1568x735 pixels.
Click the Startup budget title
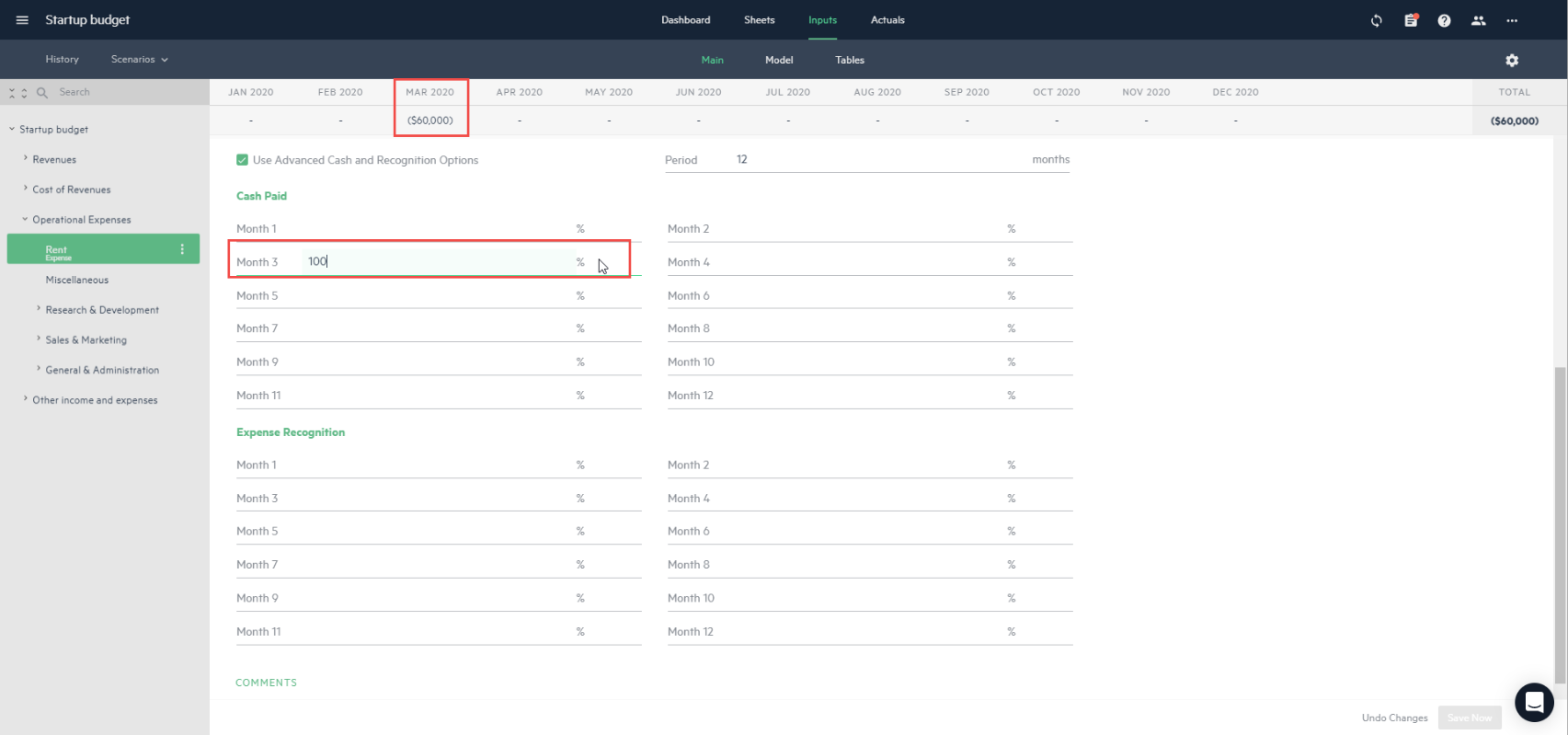pos(87,20)
